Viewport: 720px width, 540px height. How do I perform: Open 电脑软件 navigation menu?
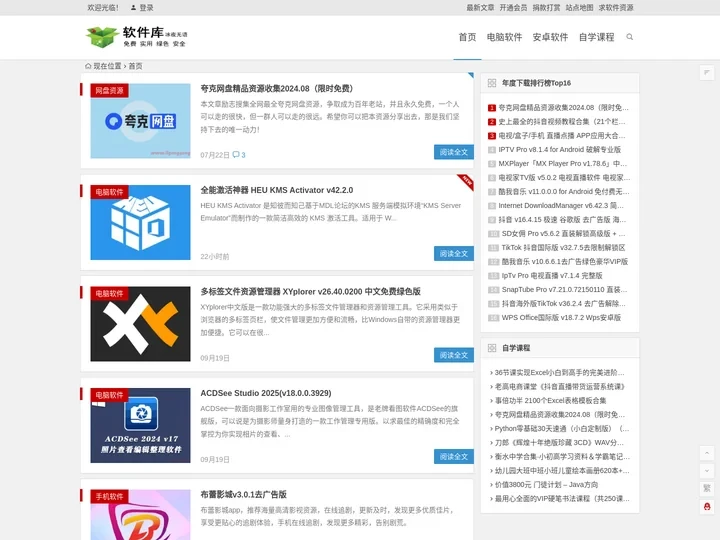504,37
